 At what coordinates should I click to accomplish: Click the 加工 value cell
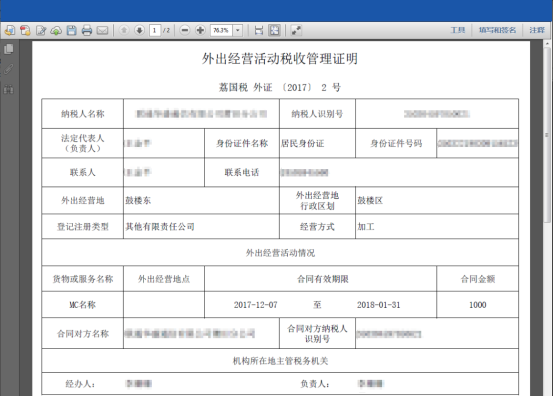[437, 226]
